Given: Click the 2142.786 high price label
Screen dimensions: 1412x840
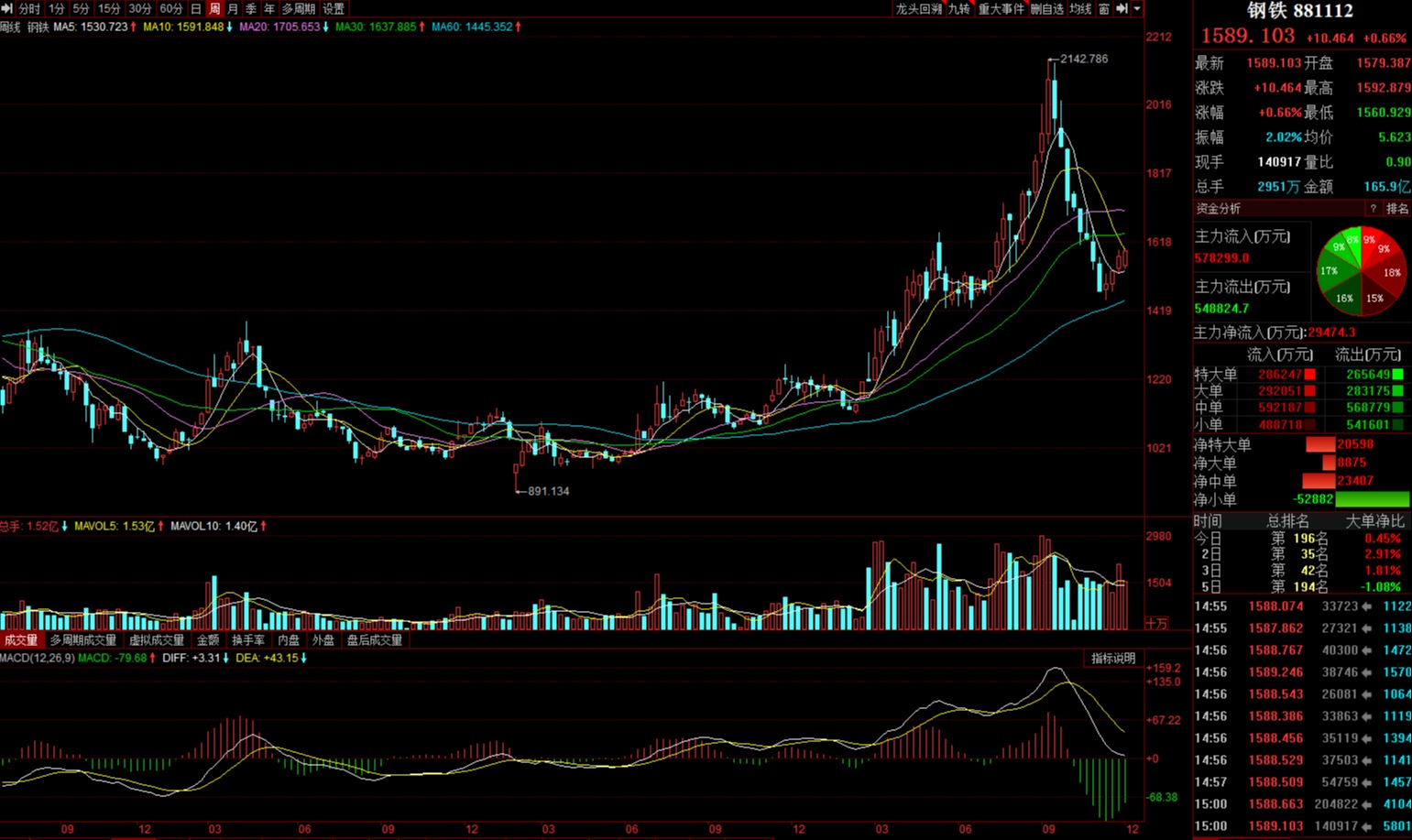Looking at the screenshot, I should click(1084, 59).
